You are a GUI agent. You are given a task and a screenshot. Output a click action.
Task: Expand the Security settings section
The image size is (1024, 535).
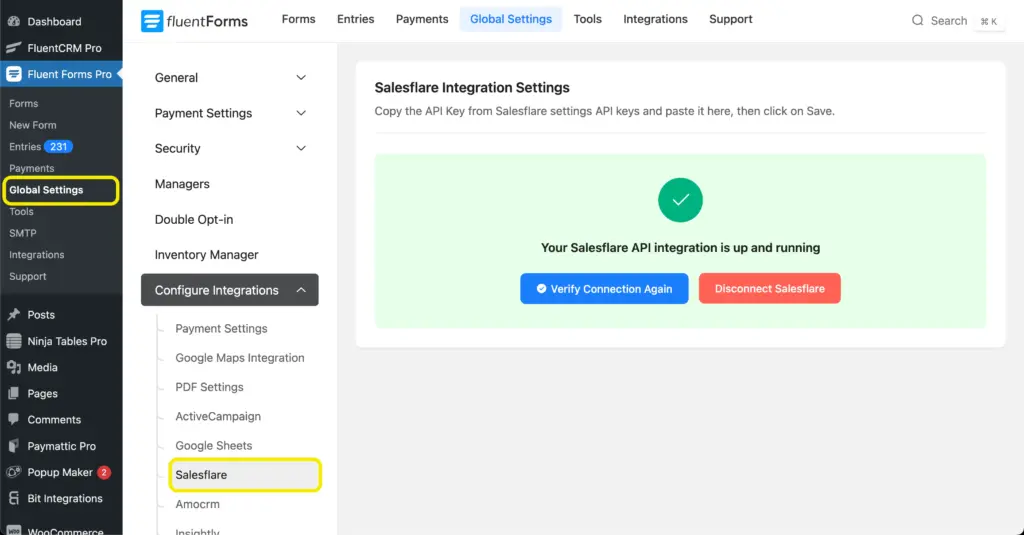click(301, 149)
